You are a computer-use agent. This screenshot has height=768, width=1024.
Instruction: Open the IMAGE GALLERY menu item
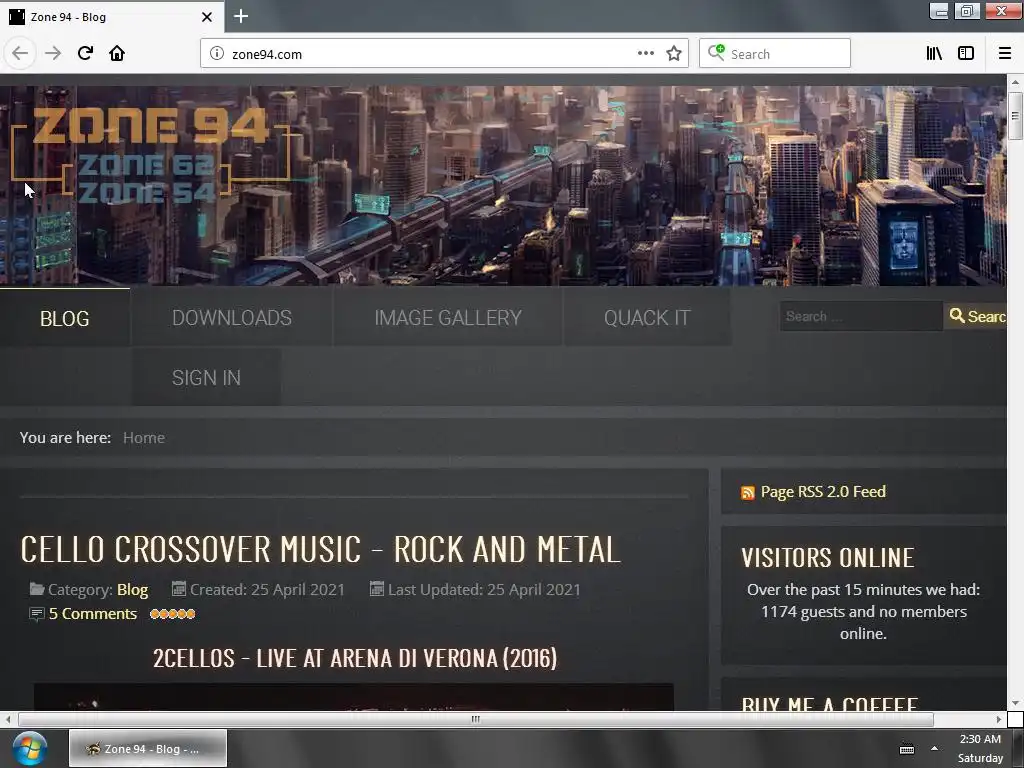[448, 317]
